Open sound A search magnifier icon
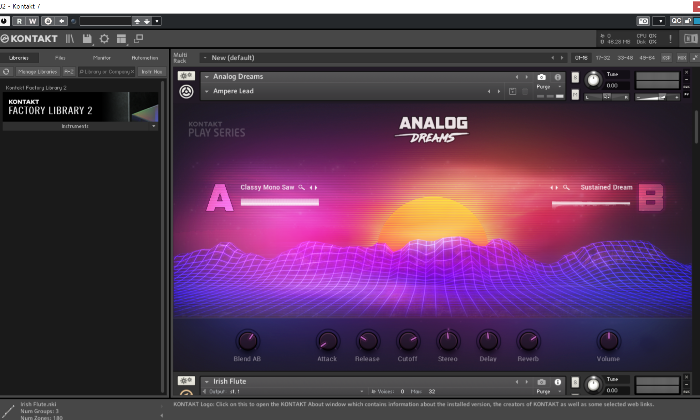The image size is (700, 420). tap(302, 187)
